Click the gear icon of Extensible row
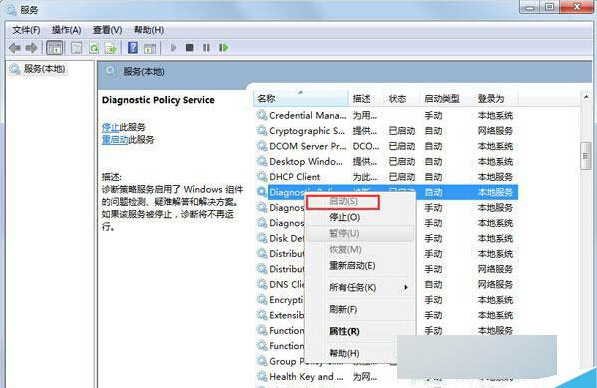 click(262, 315)
